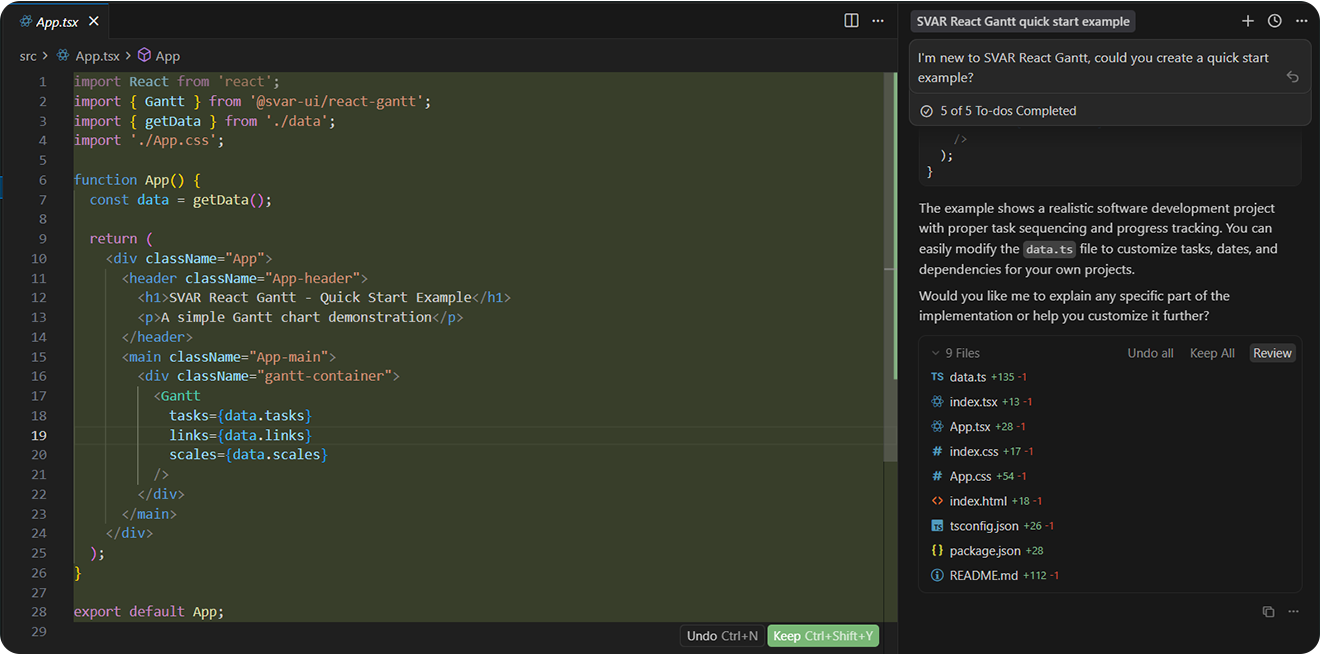Open chat history via the clock icon
Image resolution: width=1320 pixels, height=655 pixels.
click(x=1274, y=20)
